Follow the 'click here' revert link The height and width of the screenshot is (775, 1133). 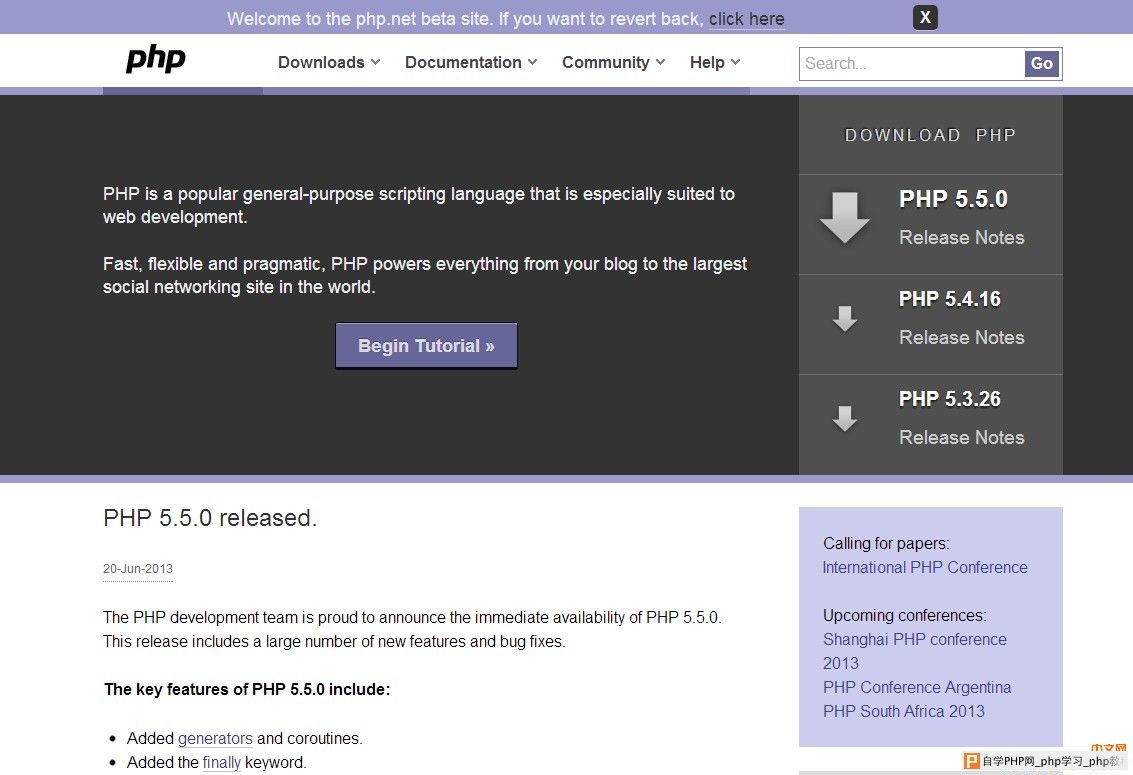pos(746,19)
